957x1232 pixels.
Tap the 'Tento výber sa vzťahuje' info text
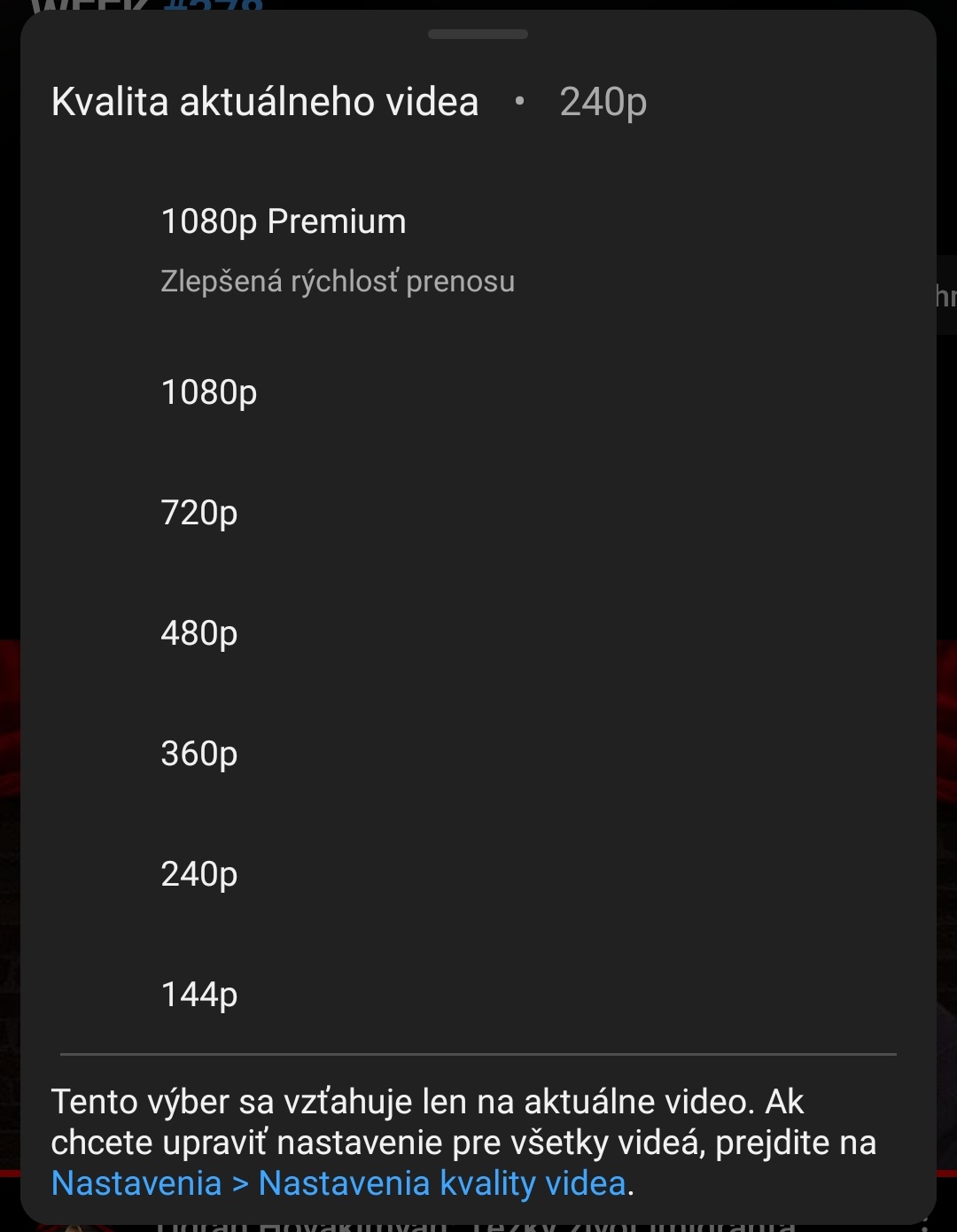[427, 1103]
